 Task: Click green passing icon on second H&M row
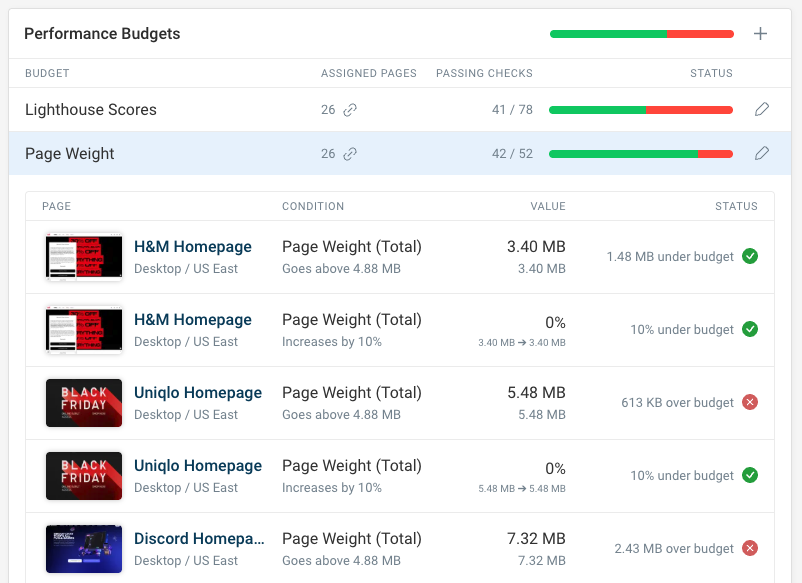(x=750, y=329)
